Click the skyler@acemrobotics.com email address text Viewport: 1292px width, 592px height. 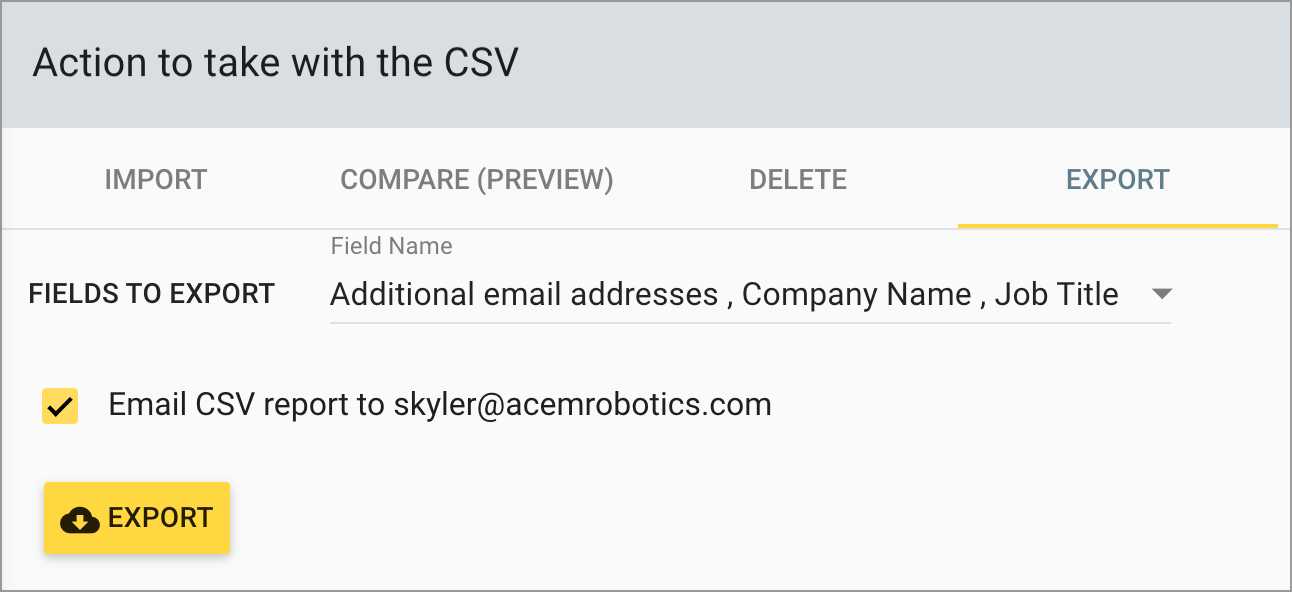[x=582, y=405]
